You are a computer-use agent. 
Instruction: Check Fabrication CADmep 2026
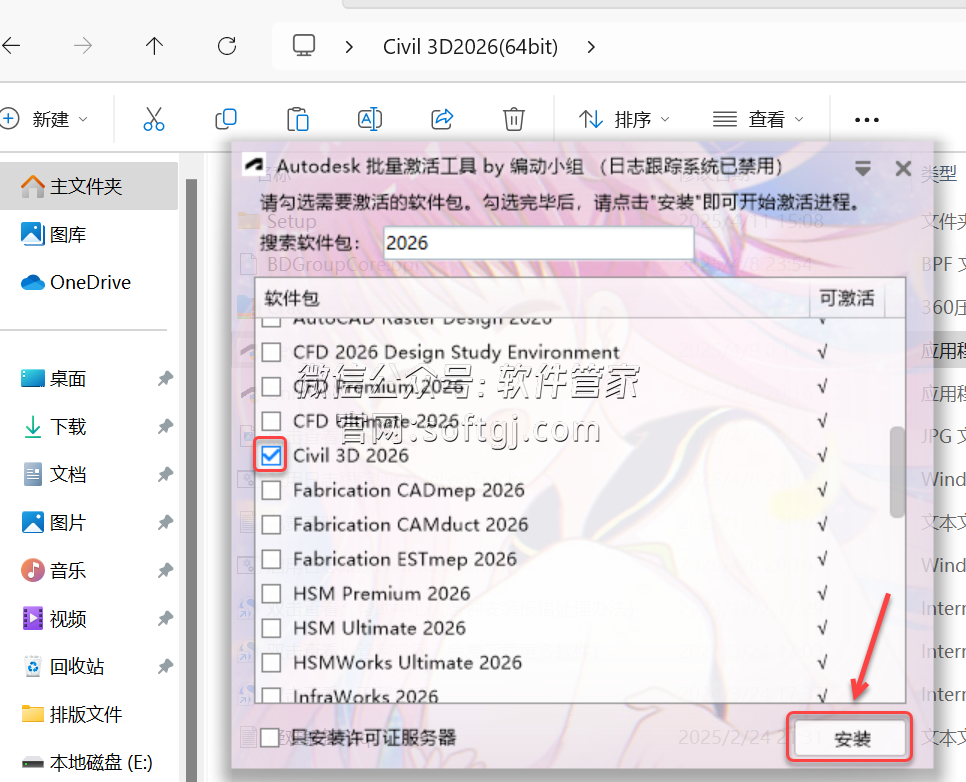[271, 491]
